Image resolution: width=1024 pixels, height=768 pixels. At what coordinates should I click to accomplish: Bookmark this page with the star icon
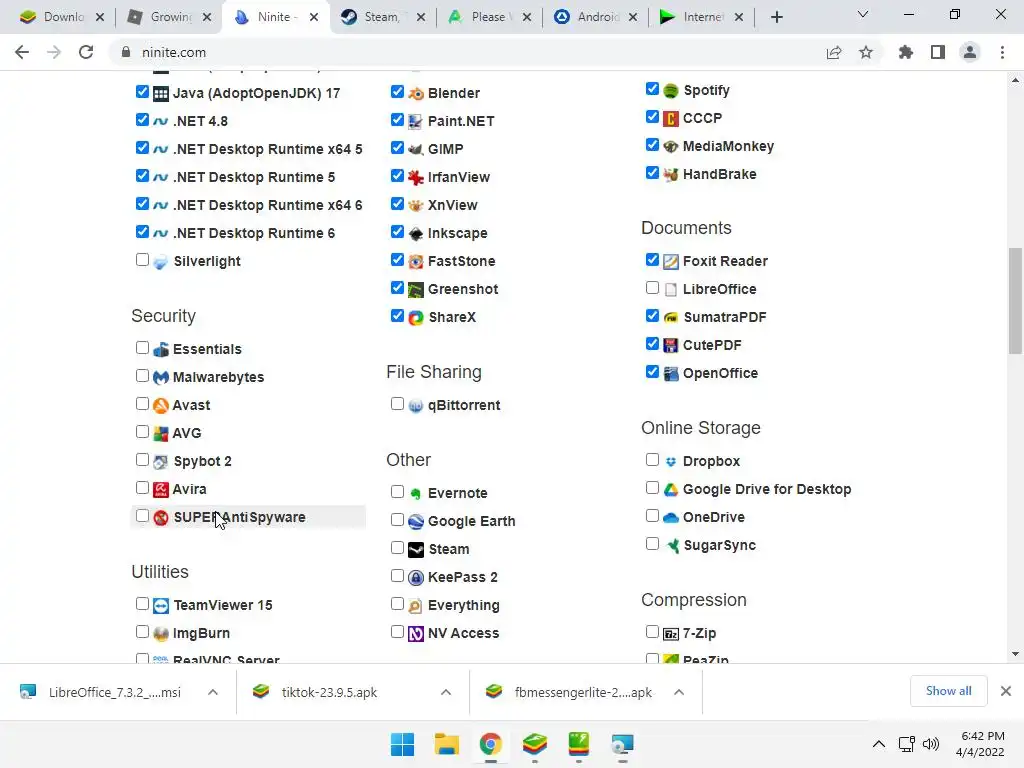click(x=866, y=52)
